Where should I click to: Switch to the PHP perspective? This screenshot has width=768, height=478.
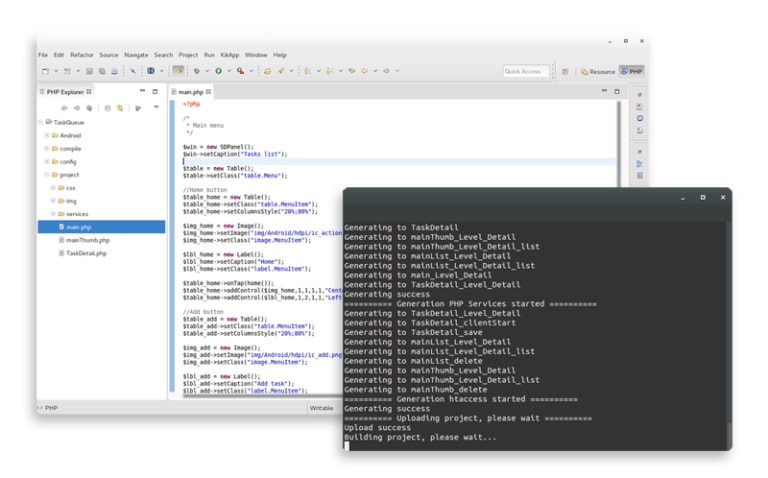632,72
